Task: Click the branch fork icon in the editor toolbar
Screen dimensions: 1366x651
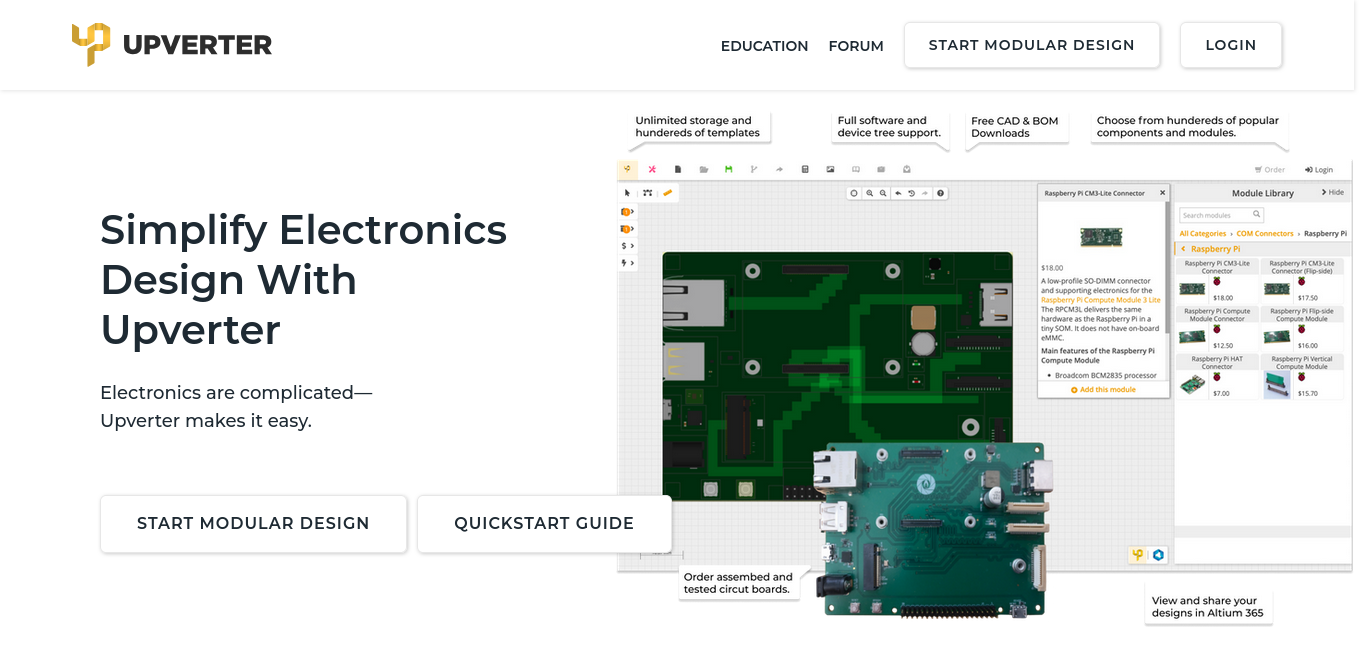Action: (x=754, y=169)
